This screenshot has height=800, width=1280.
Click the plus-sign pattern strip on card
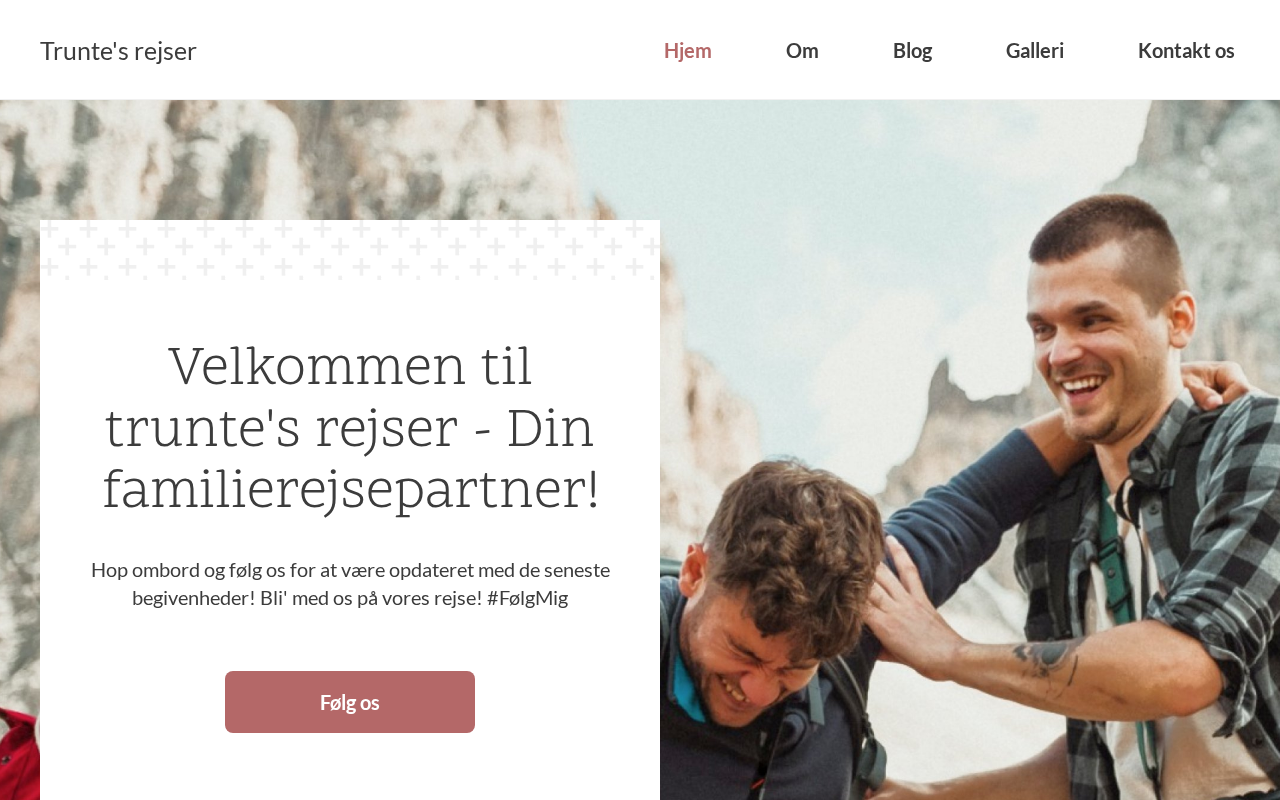(x=350, y=250)
